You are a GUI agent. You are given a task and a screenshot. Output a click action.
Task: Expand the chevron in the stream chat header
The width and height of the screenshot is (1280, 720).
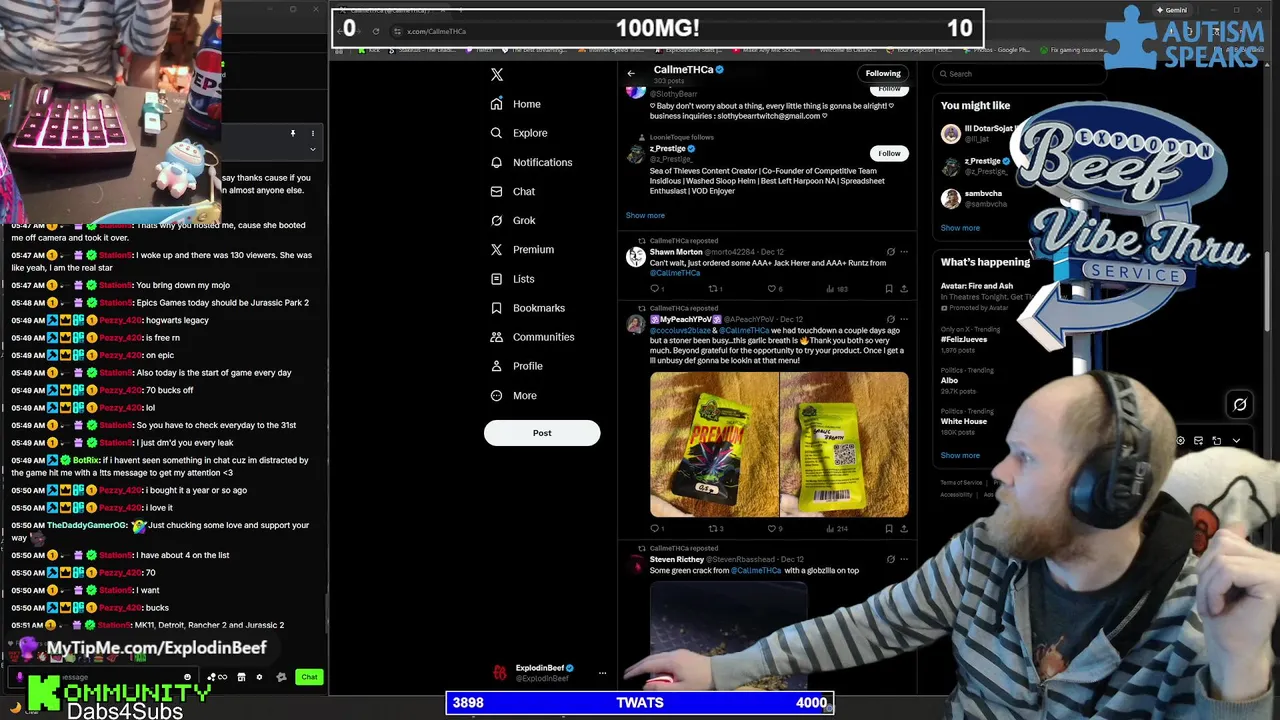pyautogui.click(x=312, y=149)
